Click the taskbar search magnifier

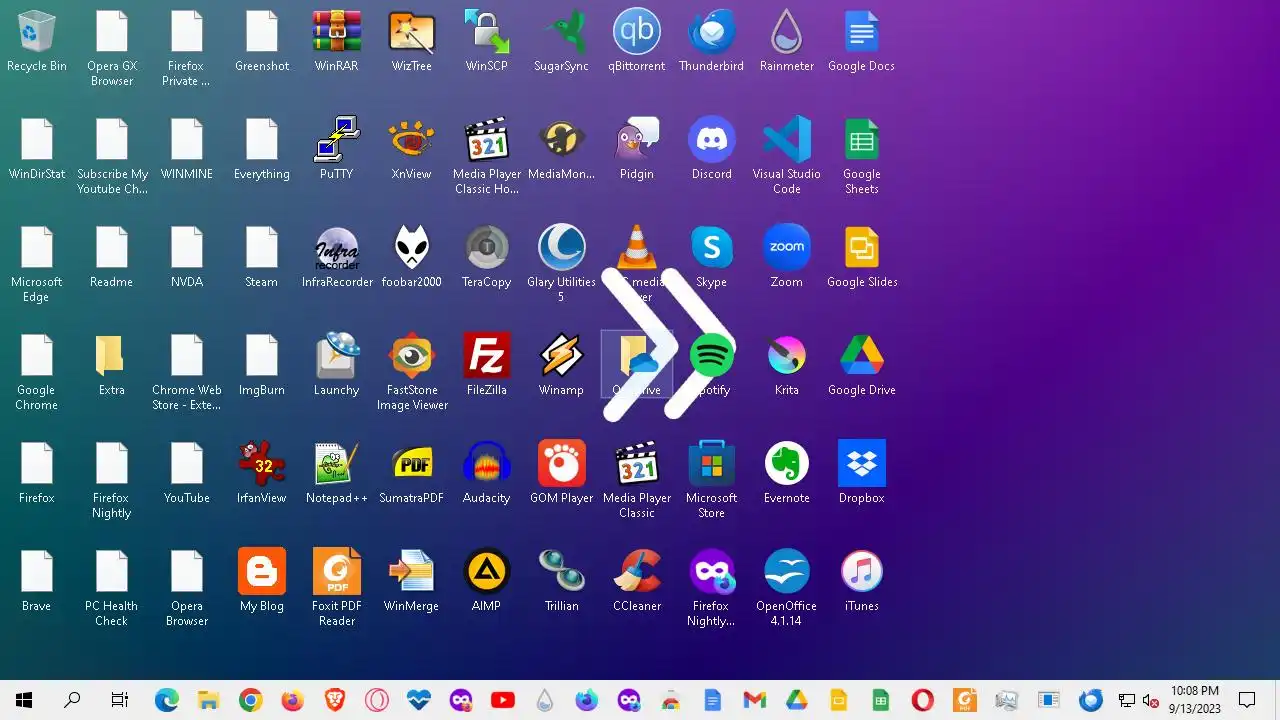[72, 700]
